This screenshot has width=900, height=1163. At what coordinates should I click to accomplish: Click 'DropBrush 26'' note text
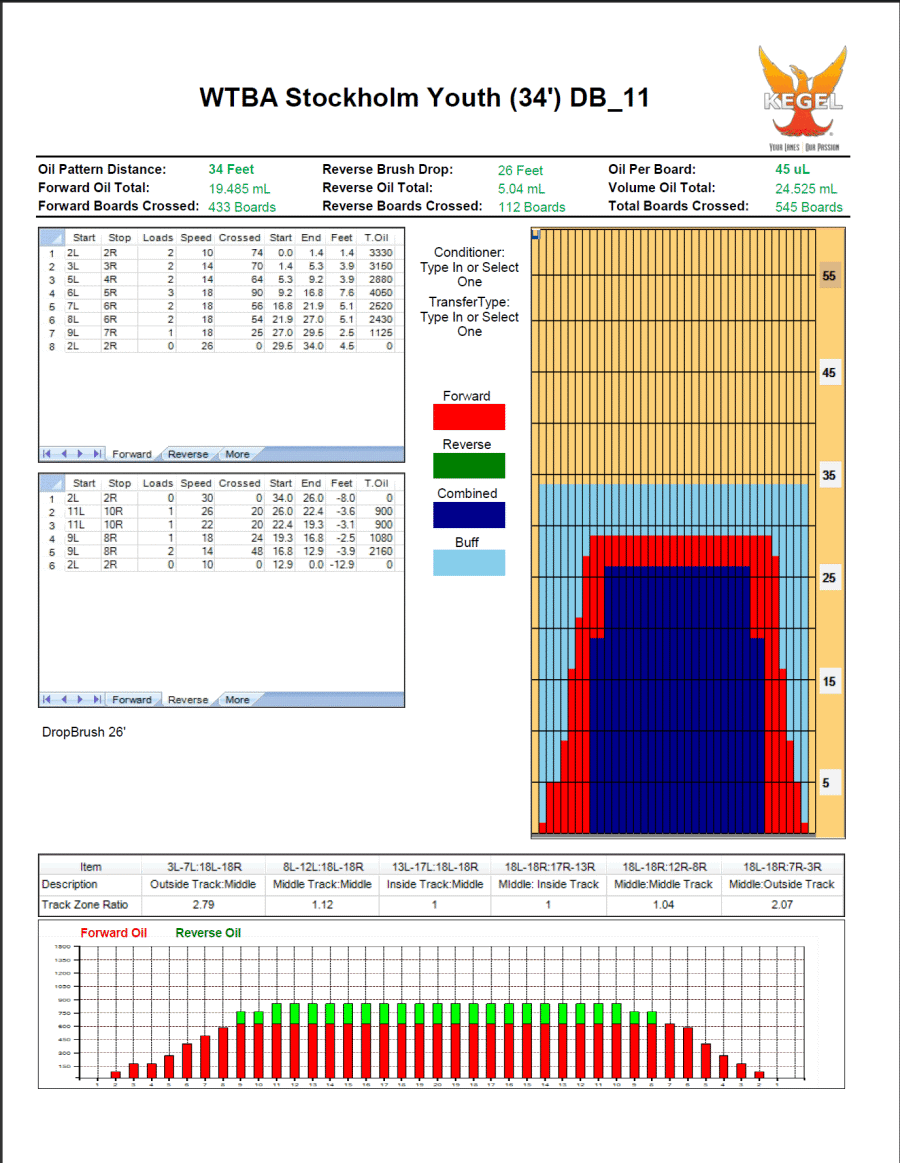click(84, 732)
